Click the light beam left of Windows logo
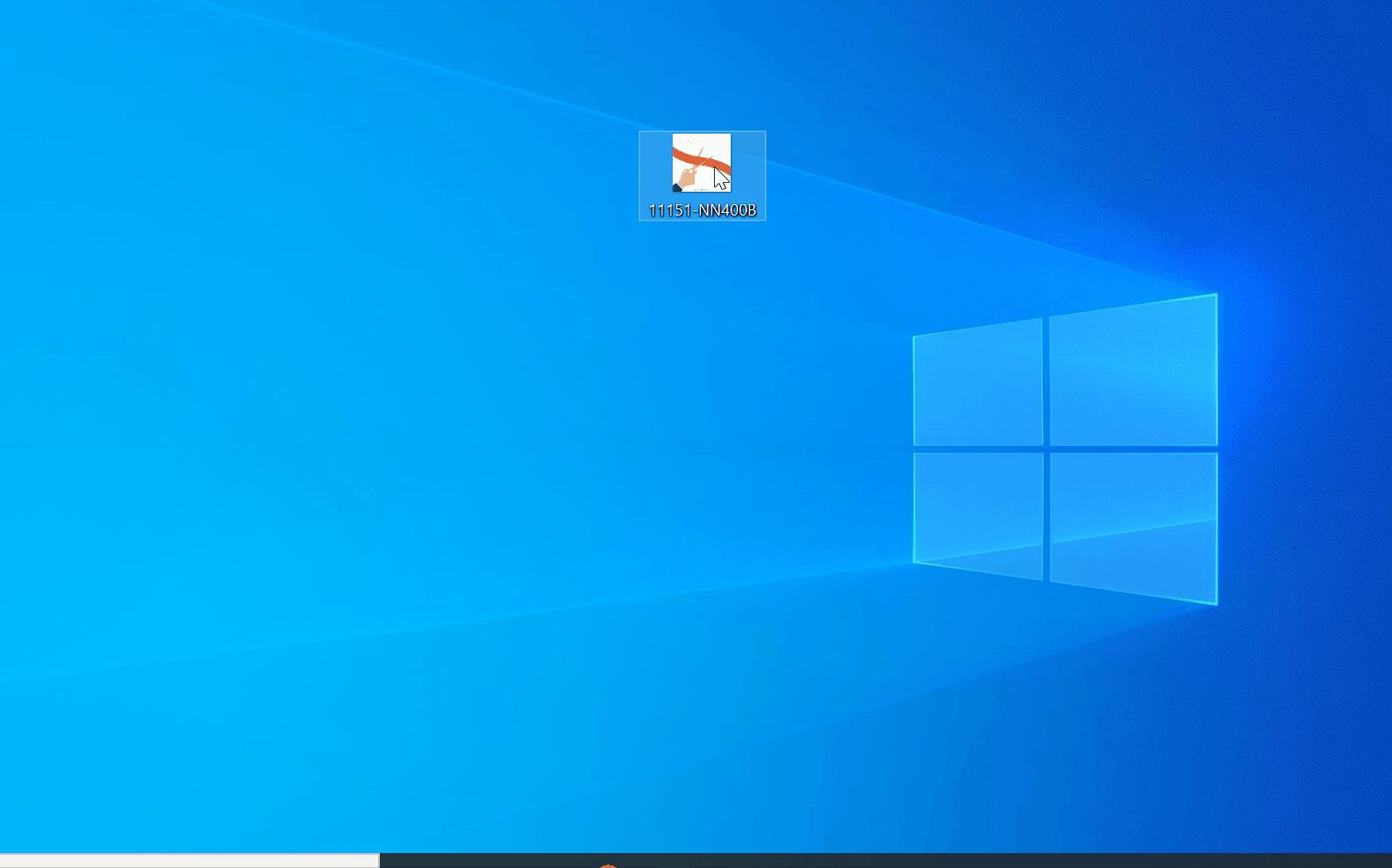 703,598
